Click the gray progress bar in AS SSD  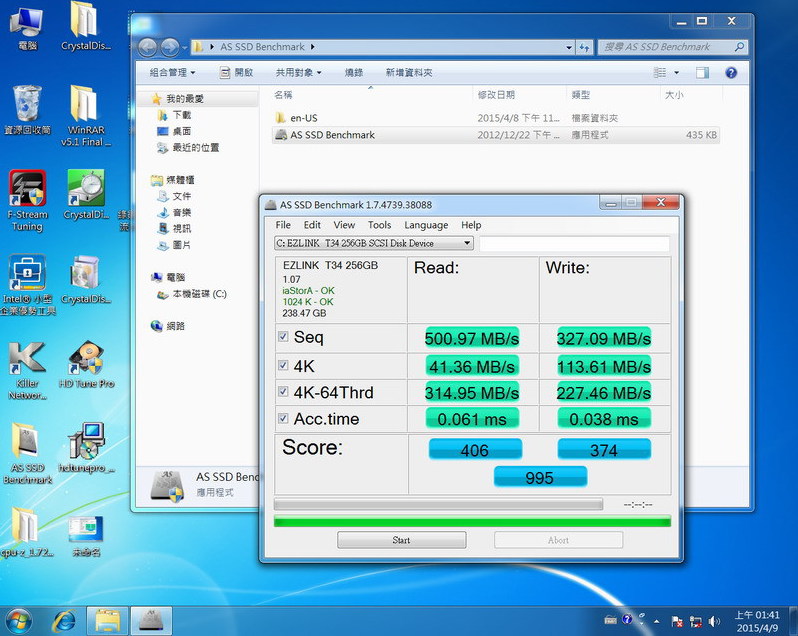[438, 504]
